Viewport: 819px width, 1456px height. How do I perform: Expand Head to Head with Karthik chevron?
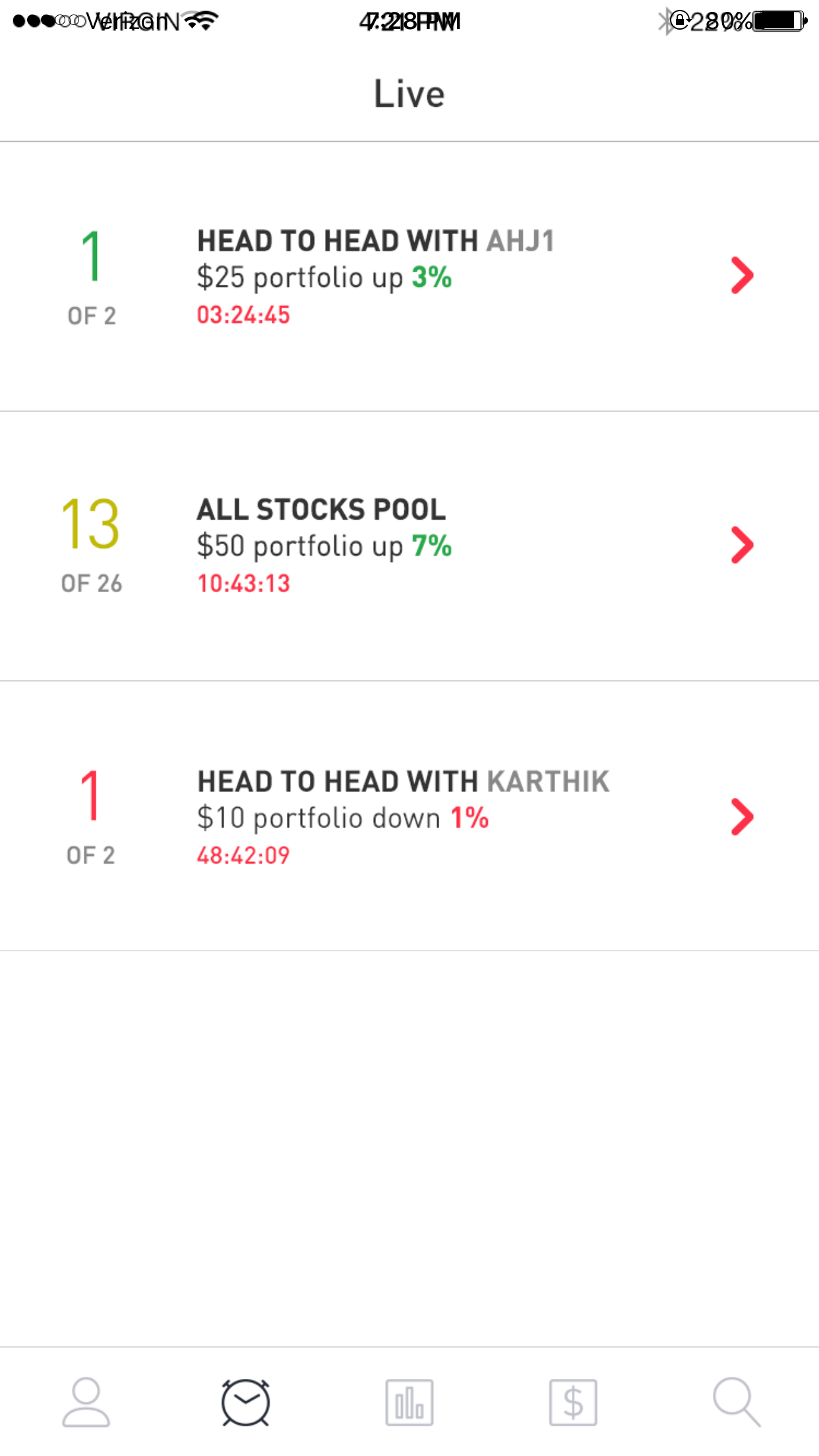[742, 817]
